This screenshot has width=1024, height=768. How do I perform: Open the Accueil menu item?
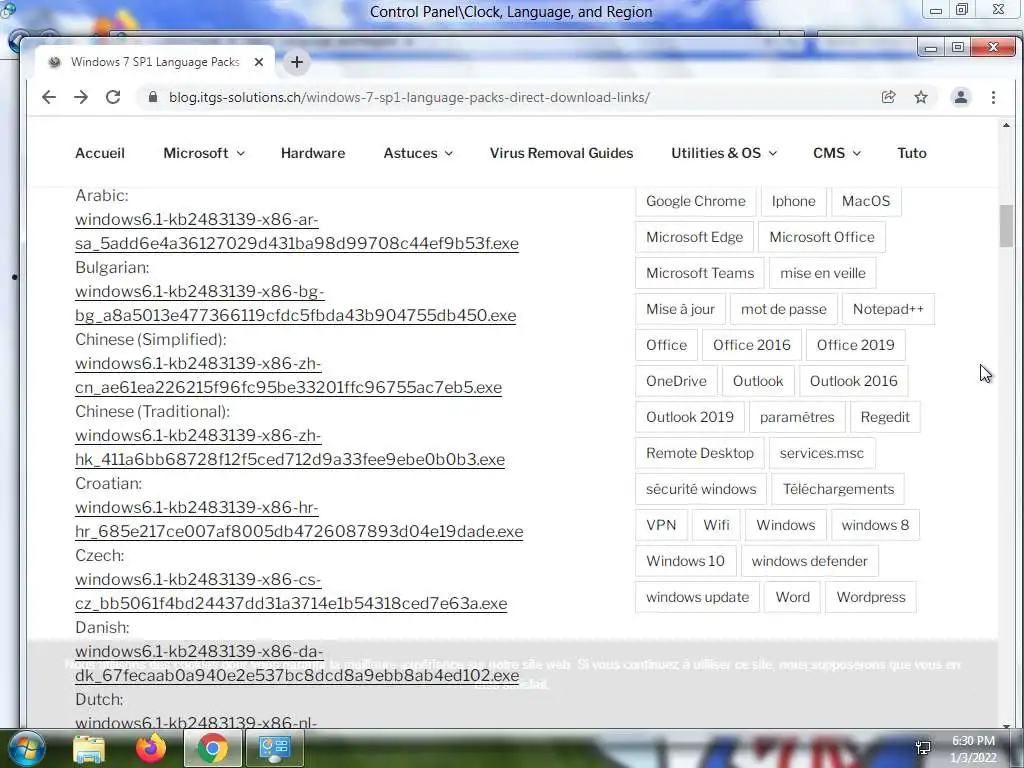[x=100, y=153]
